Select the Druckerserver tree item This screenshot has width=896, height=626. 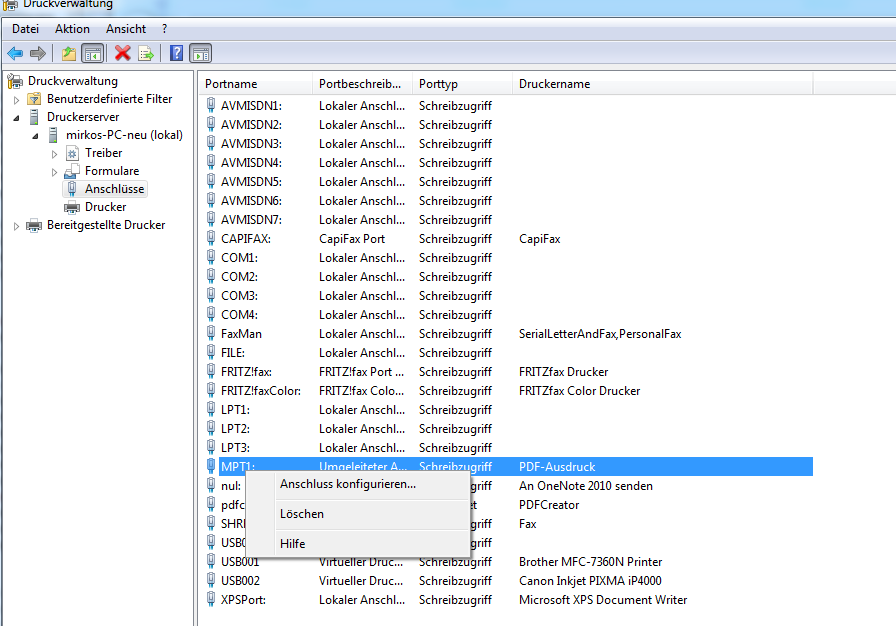point(83,117)
